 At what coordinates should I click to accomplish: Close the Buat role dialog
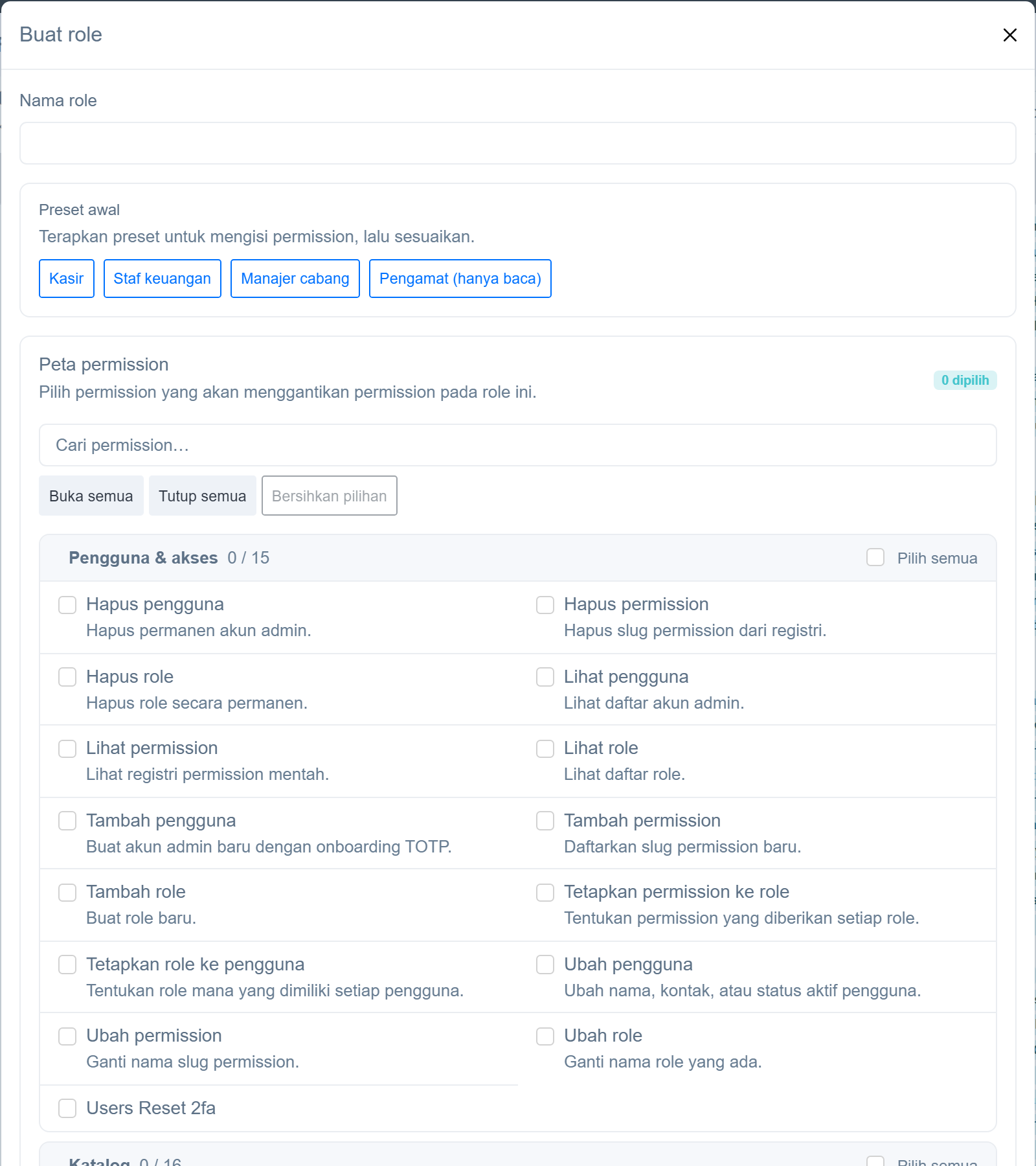[x=1009, y=35]
